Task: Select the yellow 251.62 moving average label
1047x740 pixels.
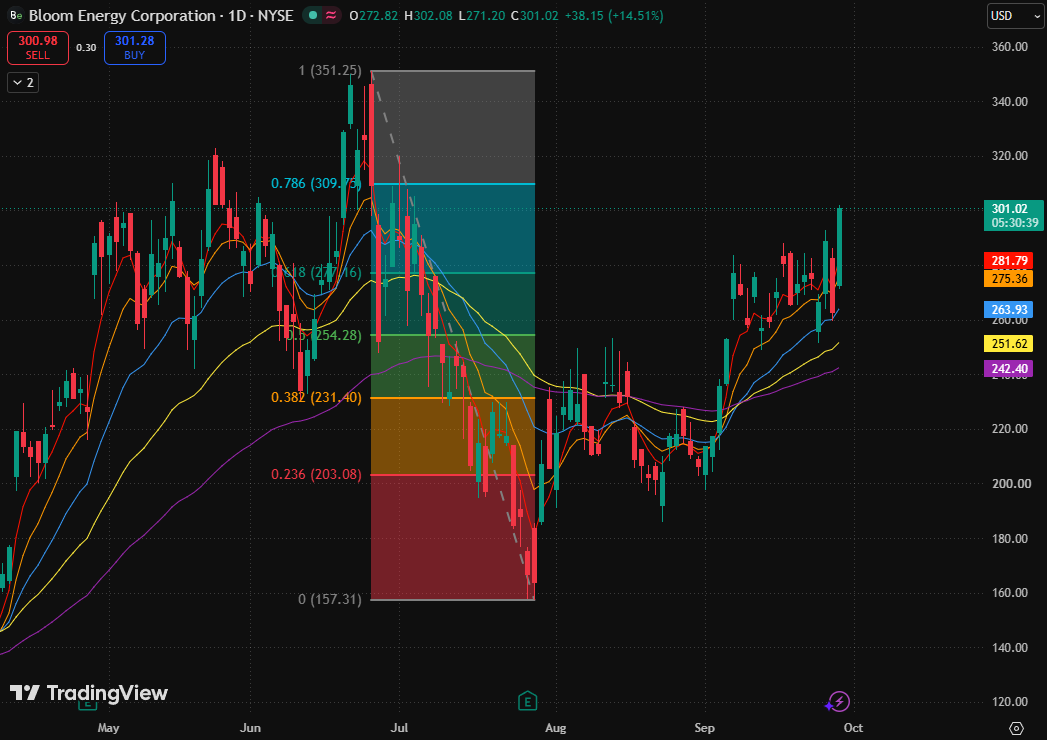Action: pyautogui.click(x=1009, y=344)
